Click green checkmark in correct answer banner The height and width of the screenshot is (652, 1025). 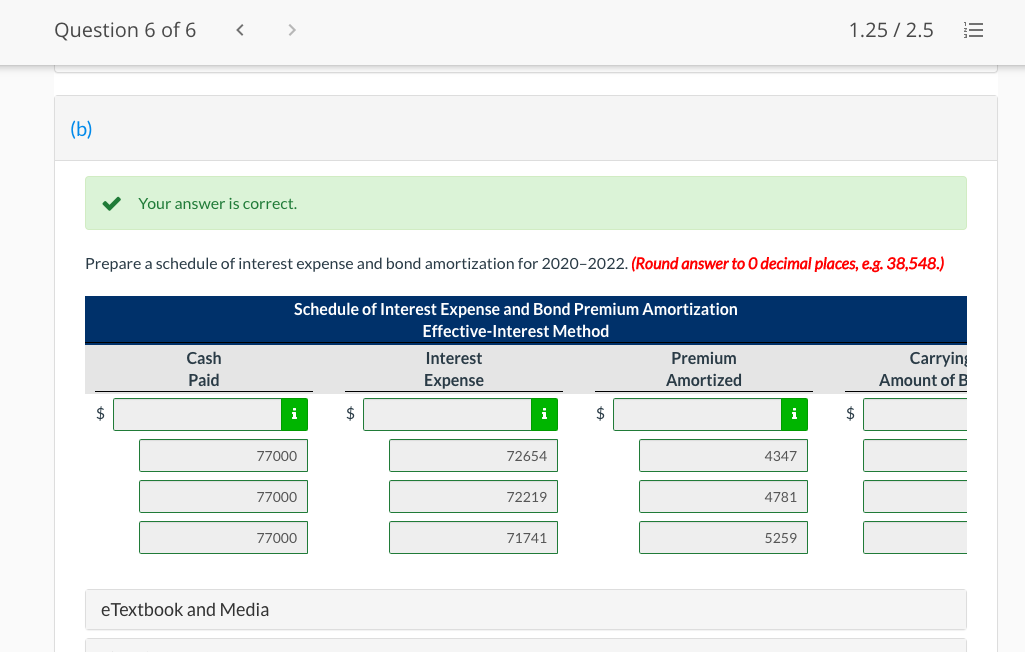pyautogui.click(x=112, y=203)
